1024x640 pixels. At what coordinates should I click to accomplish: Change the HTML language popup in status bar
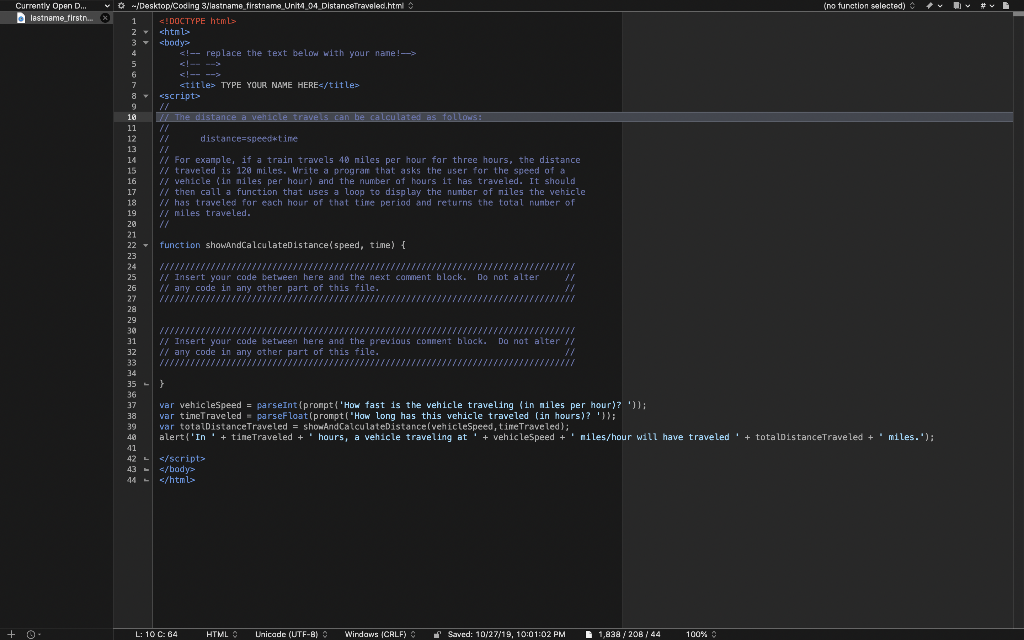(x=222, y=634)
